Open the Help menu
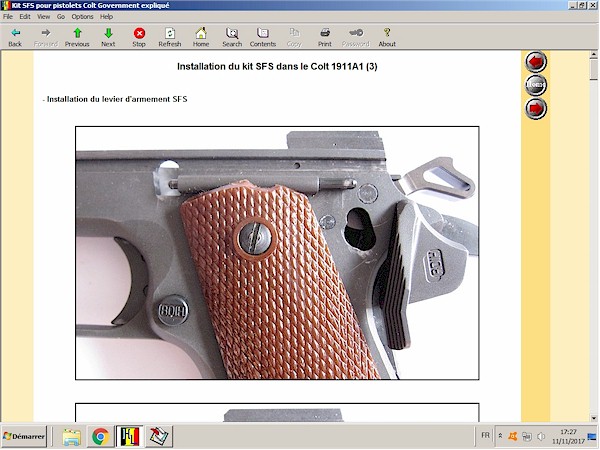The height and width of the screenshot is (450, 600). (106, 16)
